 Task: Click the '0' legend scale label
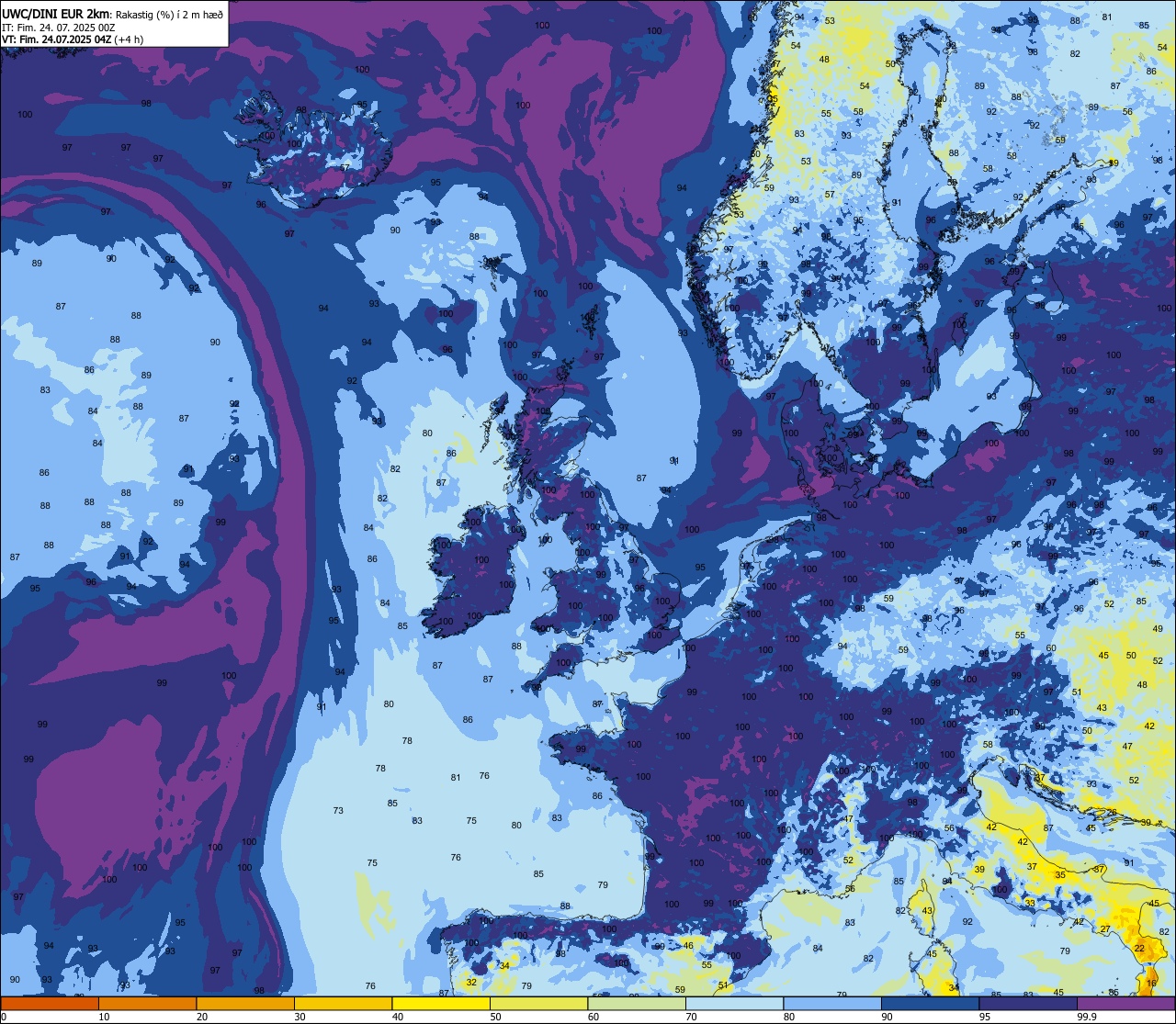[4, 1017]
